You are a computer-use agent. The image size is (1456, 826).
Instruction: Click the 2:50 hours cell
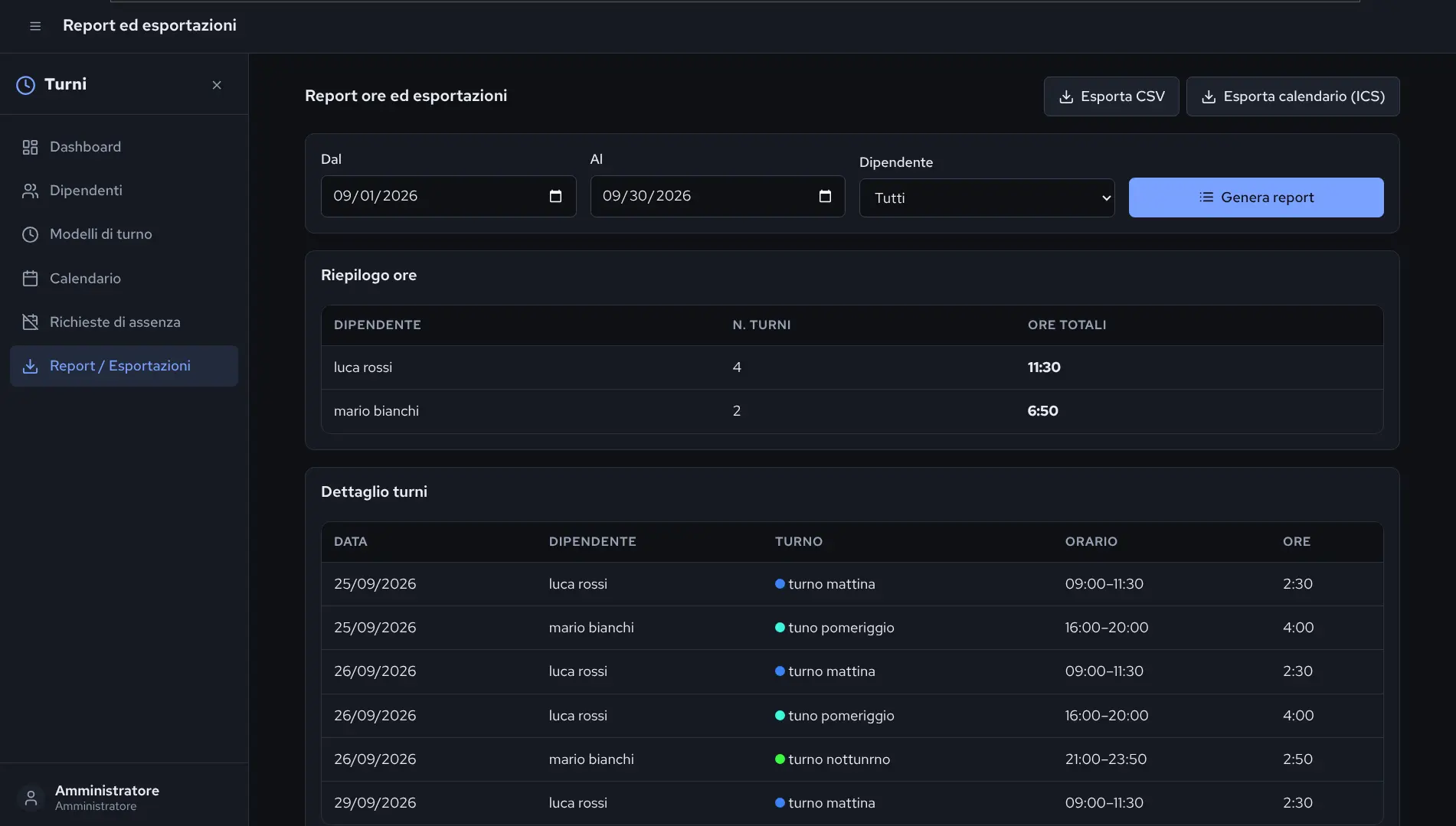click(1298, 759)
